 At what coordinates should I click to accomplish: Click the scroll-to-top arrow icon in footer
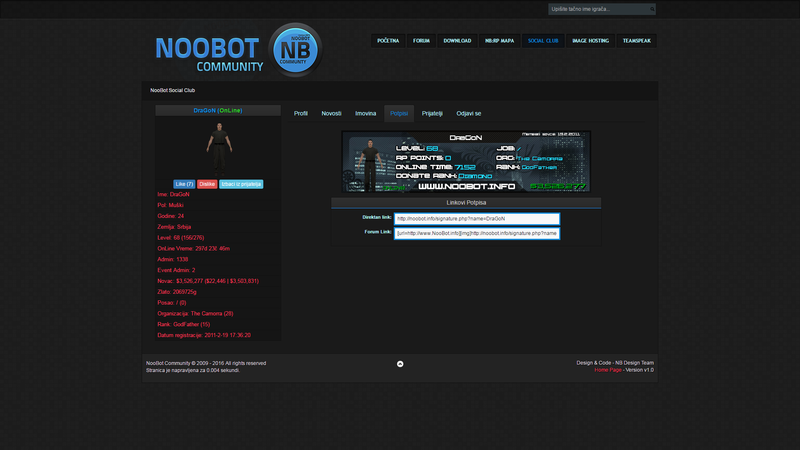pyautogui.click(x=400, y=364)
